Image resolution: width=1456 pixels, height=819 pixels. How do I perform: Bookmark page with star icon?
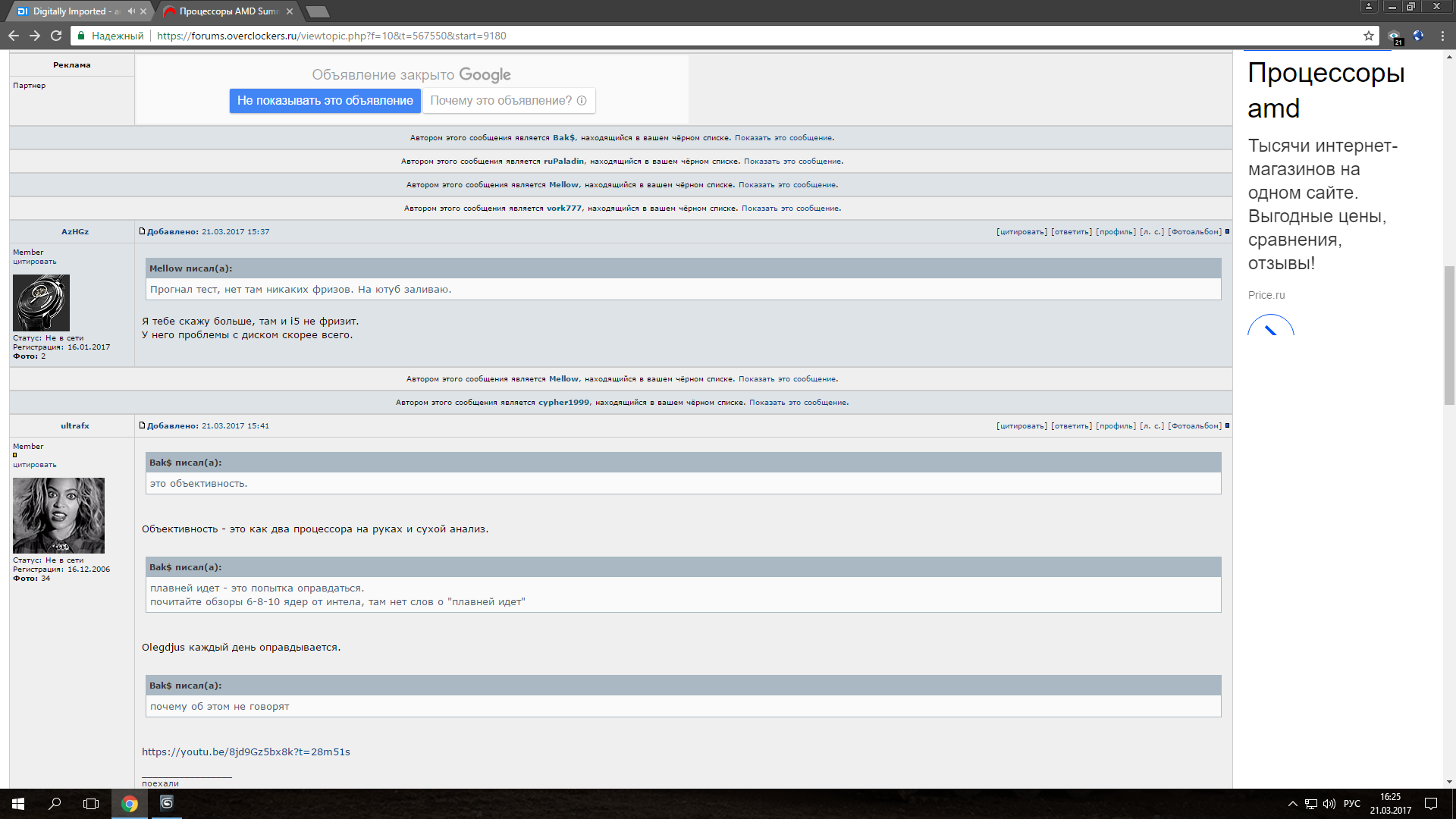pos(1368,36)
